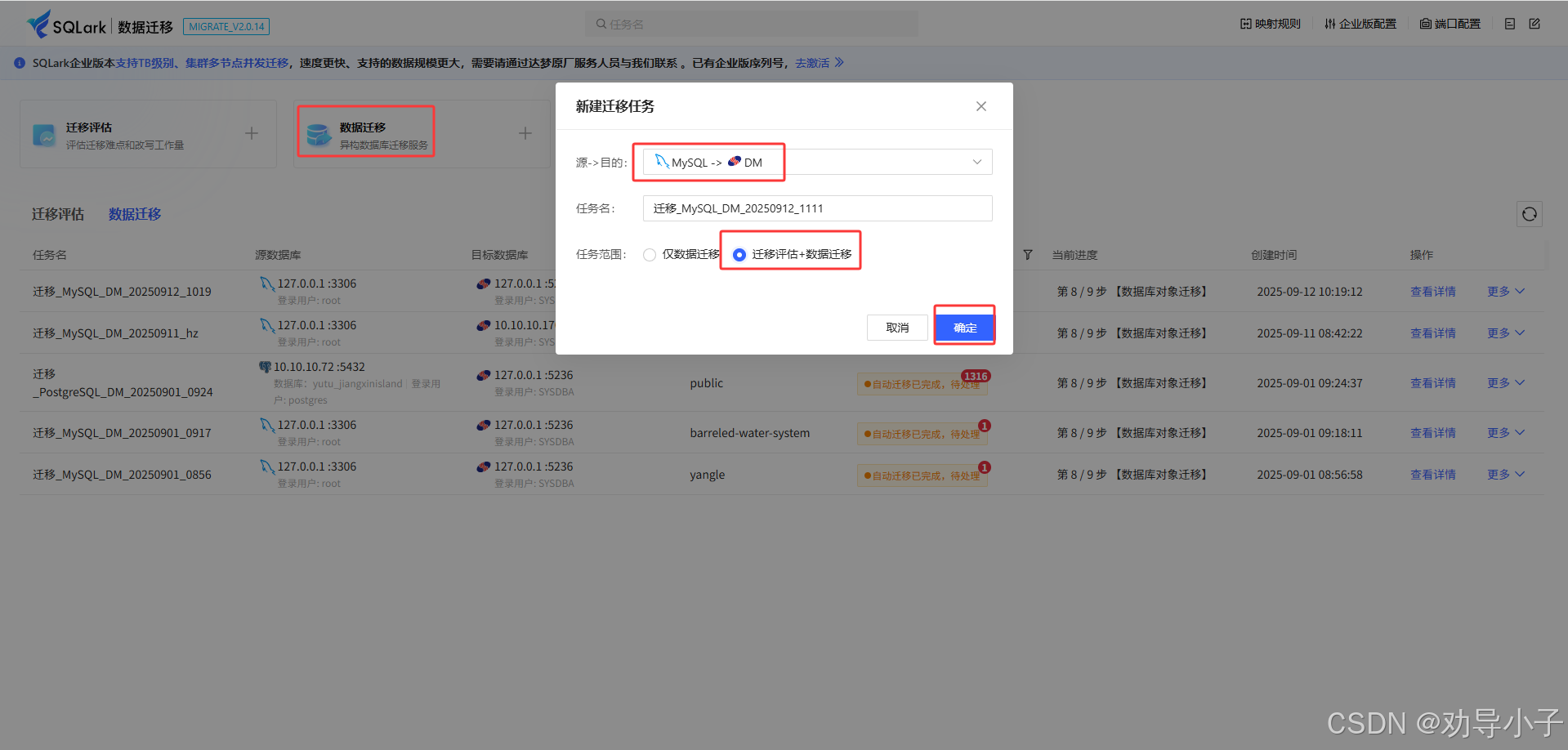Open 查看详情 for 迁移_MySQL_DM_20250911_hz

(1433, 333)
